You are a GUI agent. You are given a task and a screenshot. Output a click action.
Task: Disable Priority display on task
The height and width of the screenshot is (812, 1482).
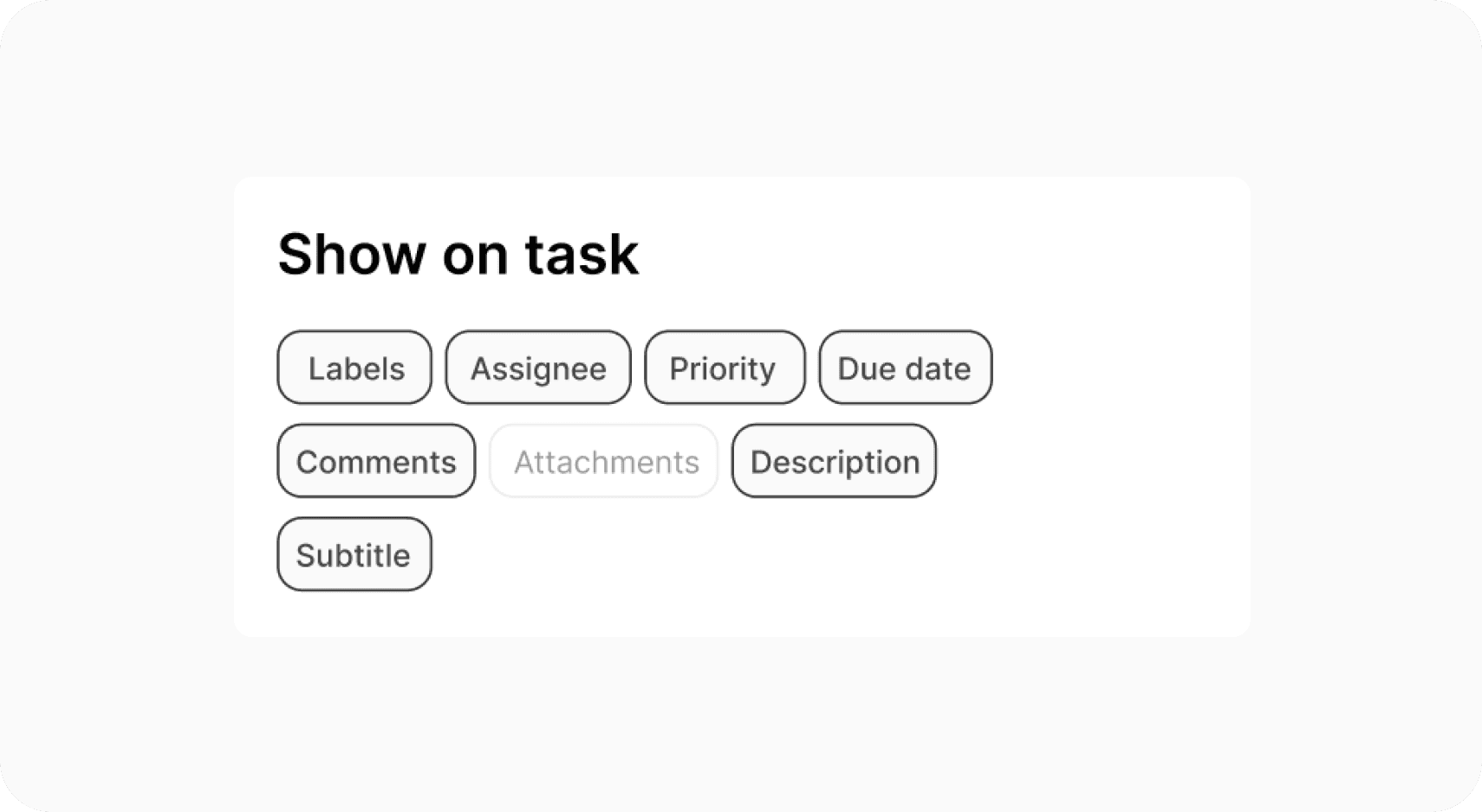pos(725,367)
